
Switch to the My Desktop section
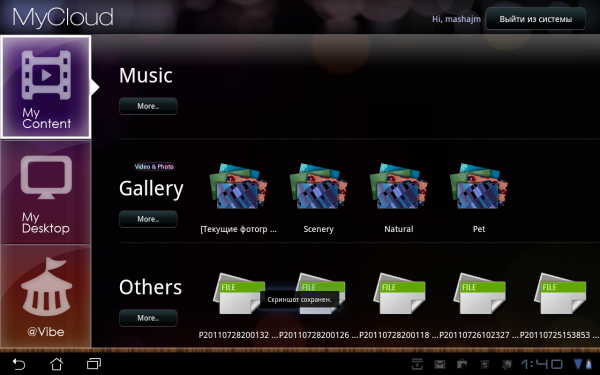tap(46, 192)
